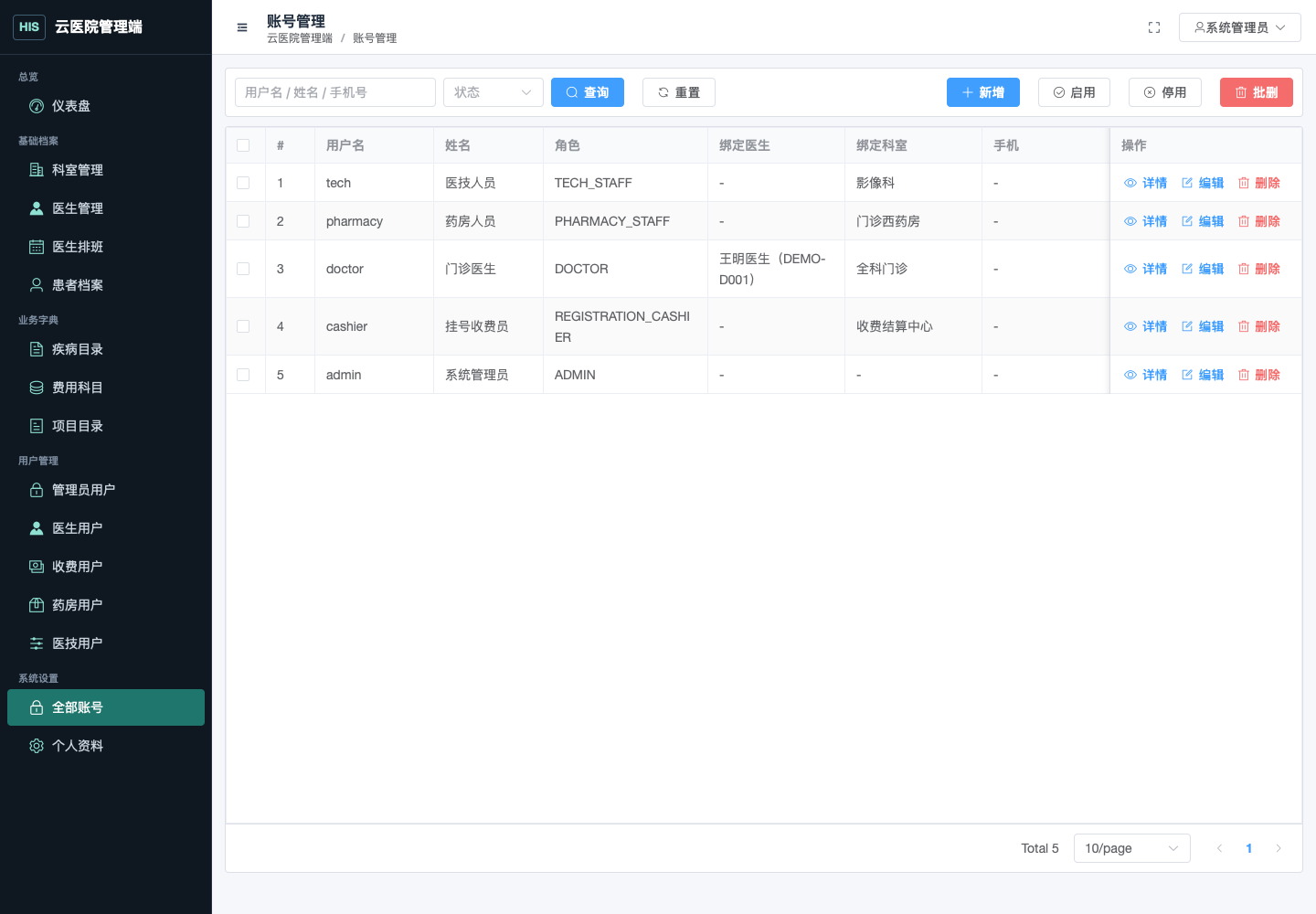Click the 重置 reset button
1316x914 pixels.
[679, 92]
